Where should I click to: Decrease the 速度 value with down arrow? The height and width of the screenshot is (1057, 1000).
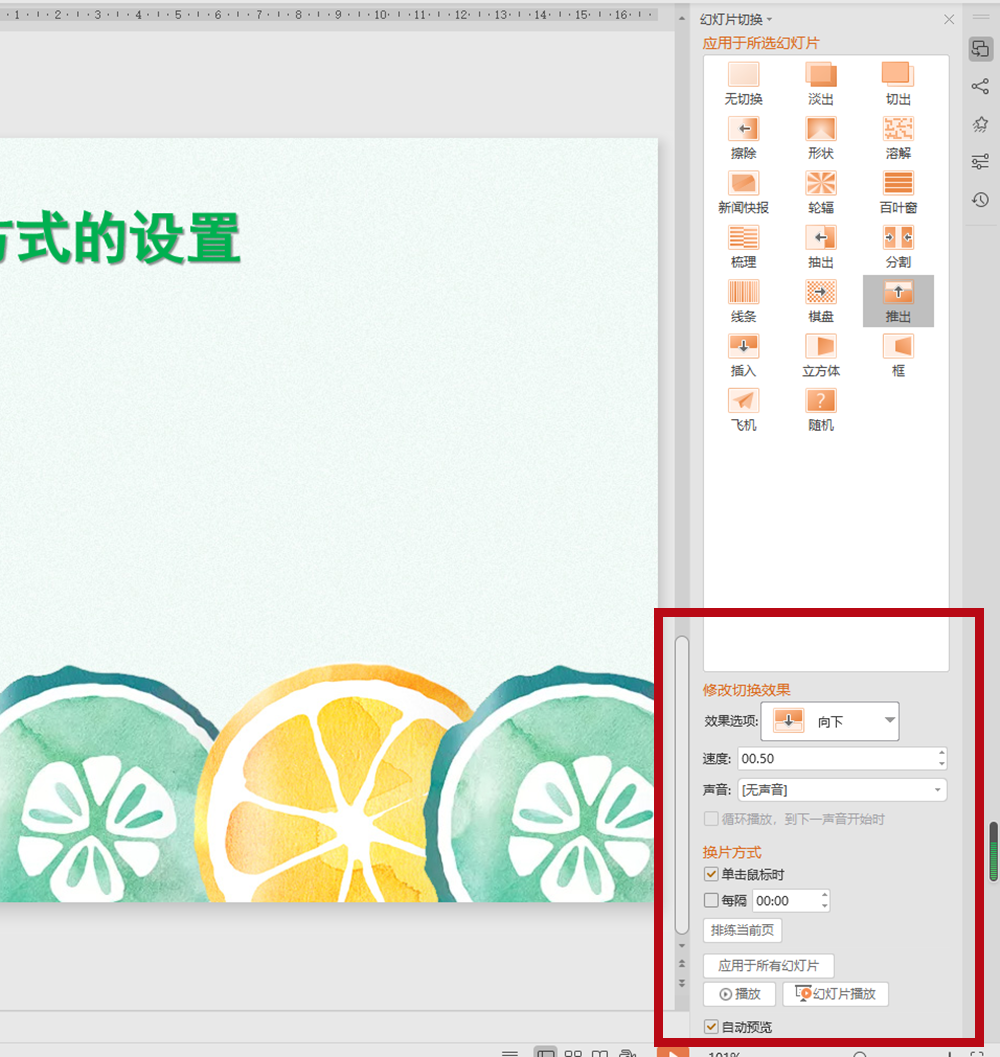coord(941,764)
